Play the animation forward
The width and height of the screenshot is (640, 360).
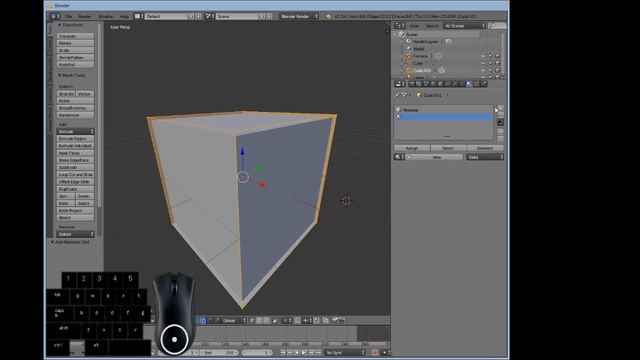point(304,352)
